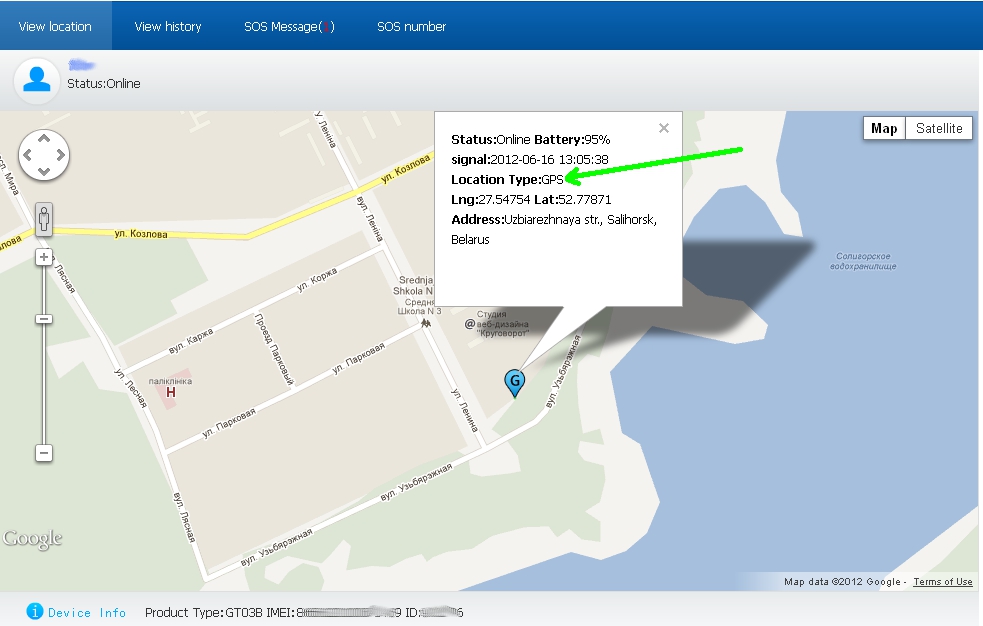Click the zoom in plus icon on map
The image size is (983, 626).
42,257
